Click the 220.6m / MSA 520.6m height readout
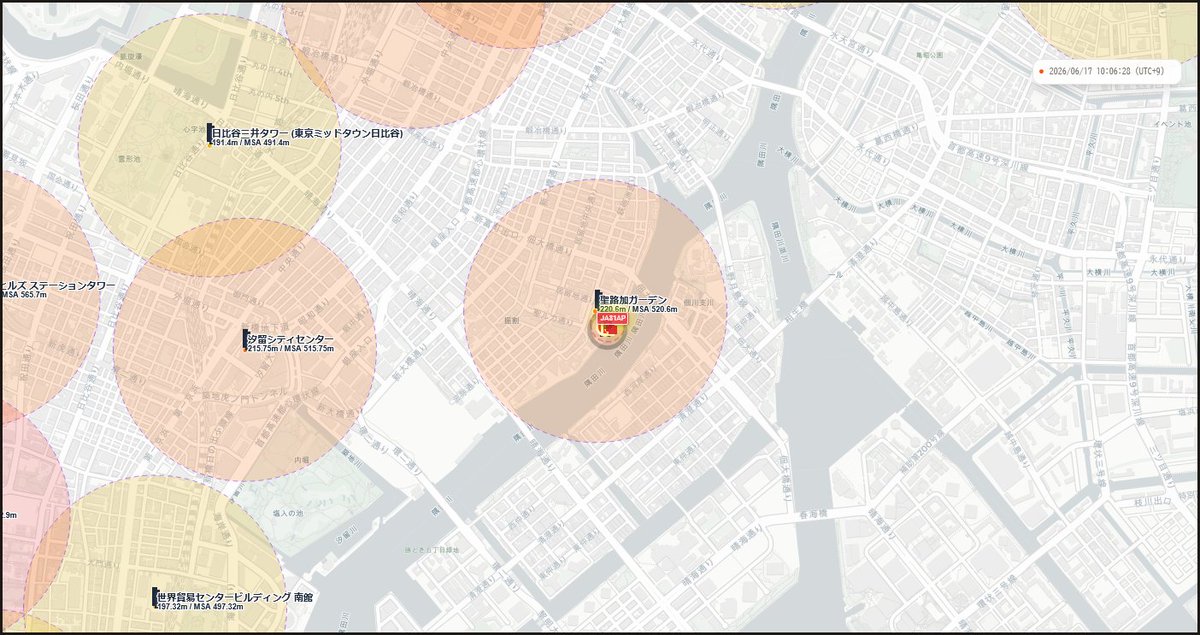Viewport: 1200px width, 635px height. 639,310
